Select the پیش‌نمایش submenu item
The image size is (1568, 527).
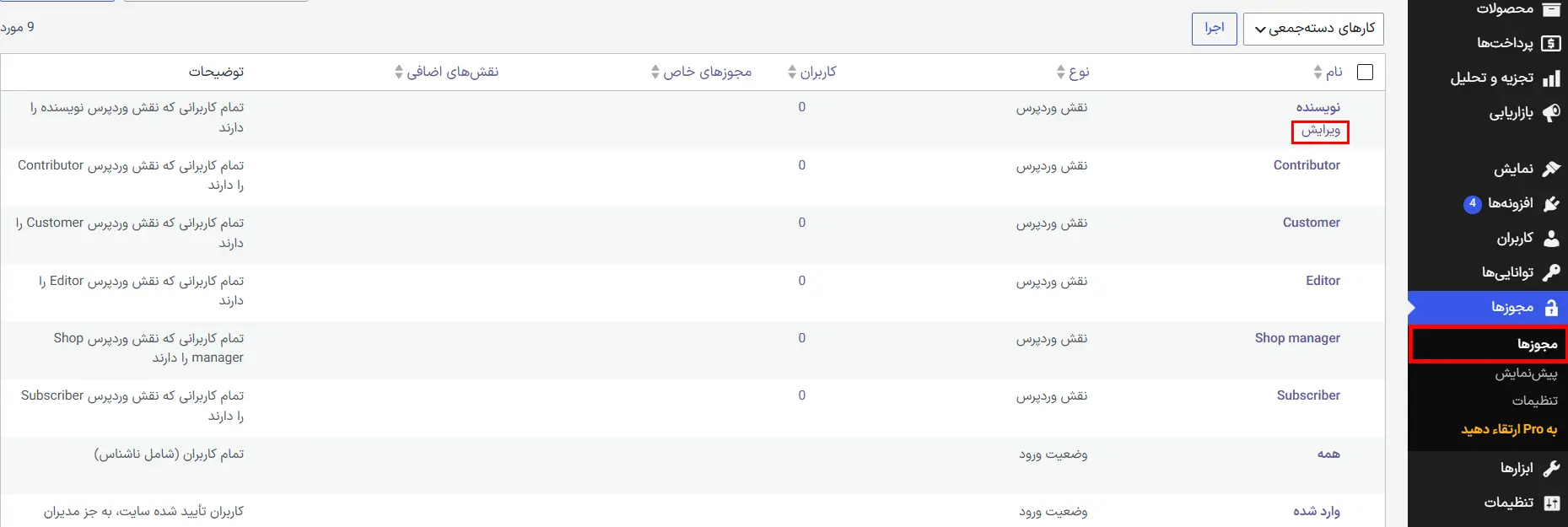pyautogui.click(x=1527, y=373)
